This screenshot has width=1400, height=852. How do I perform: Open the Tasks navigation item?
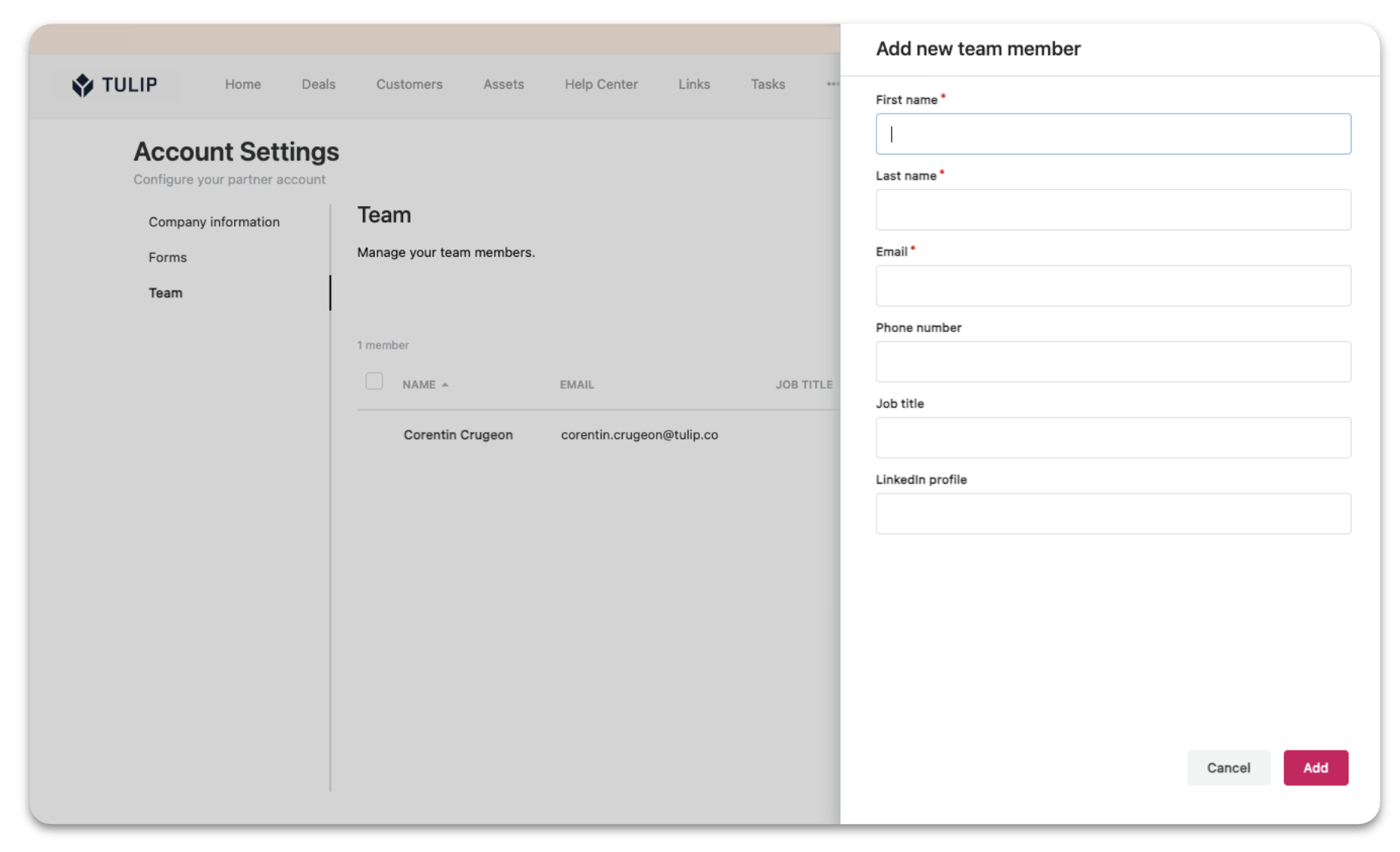767,84
